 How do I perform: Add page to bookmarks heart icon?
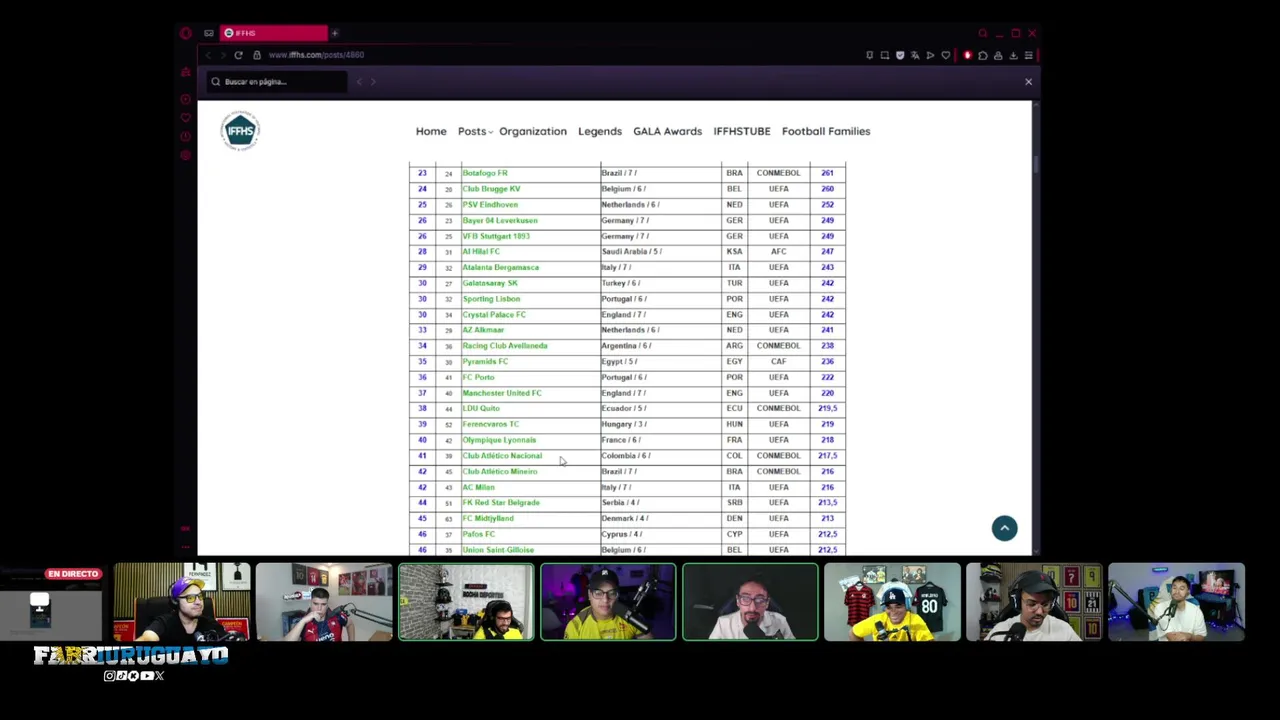click(947, 55)
